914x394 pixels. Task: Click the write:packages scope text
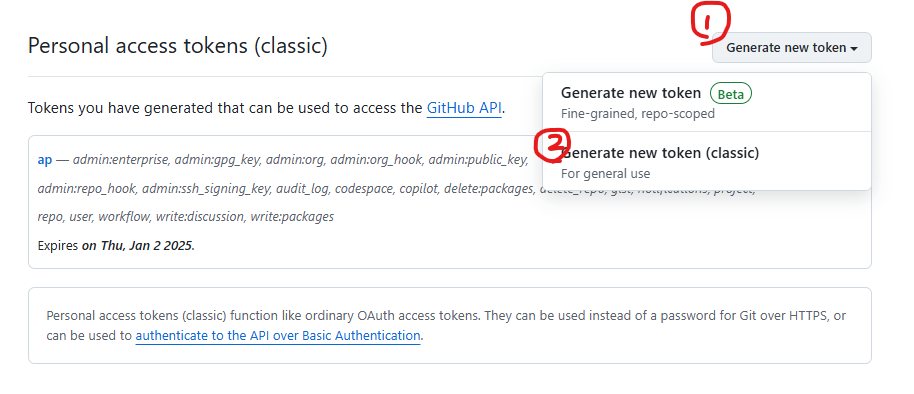click(292, 217)
